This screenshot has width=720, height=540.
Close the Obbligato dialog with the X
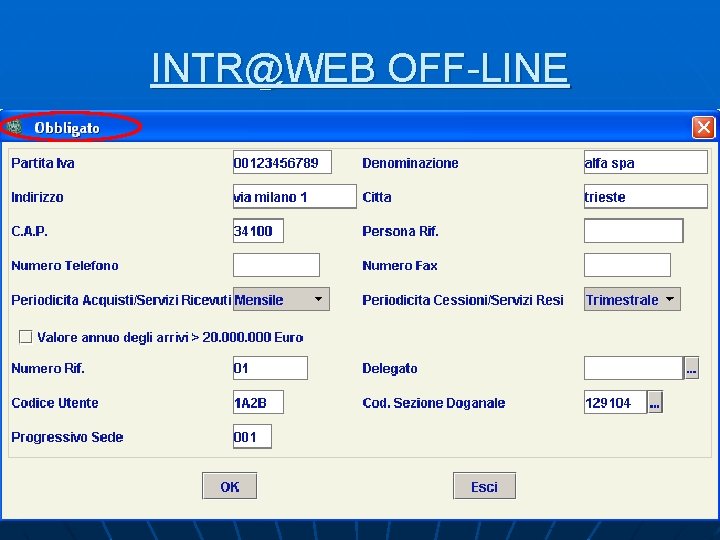tap(703, 127)
